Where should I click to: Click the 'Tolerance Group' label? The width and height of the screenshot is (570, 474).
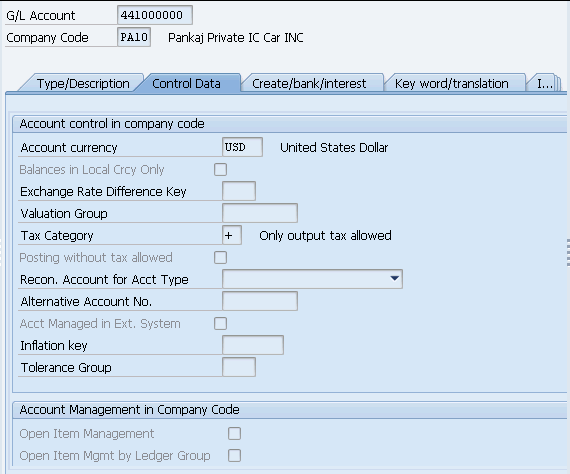66,367
